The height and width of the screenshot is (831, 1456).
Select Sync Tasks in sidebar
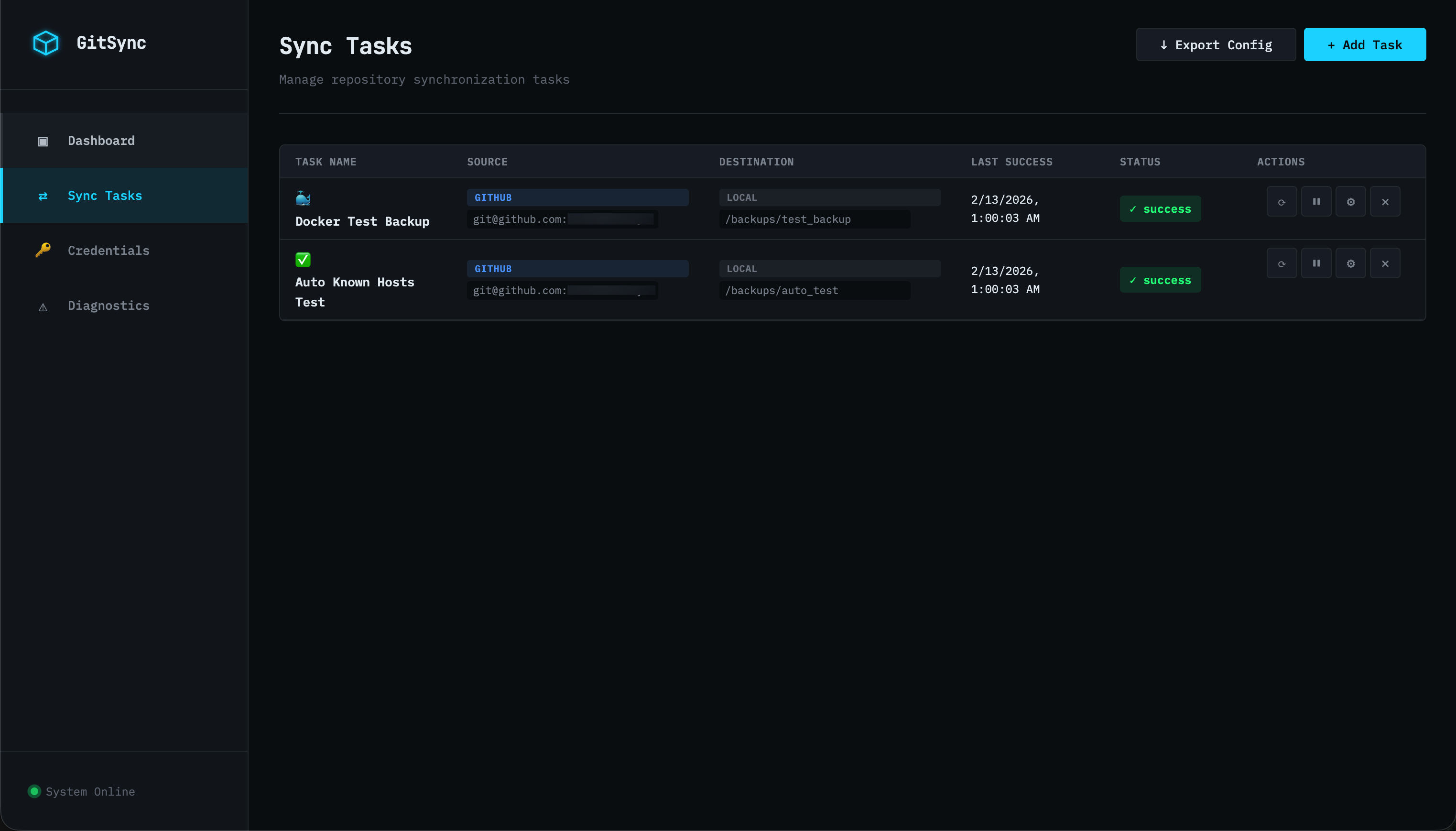[124, 195]
